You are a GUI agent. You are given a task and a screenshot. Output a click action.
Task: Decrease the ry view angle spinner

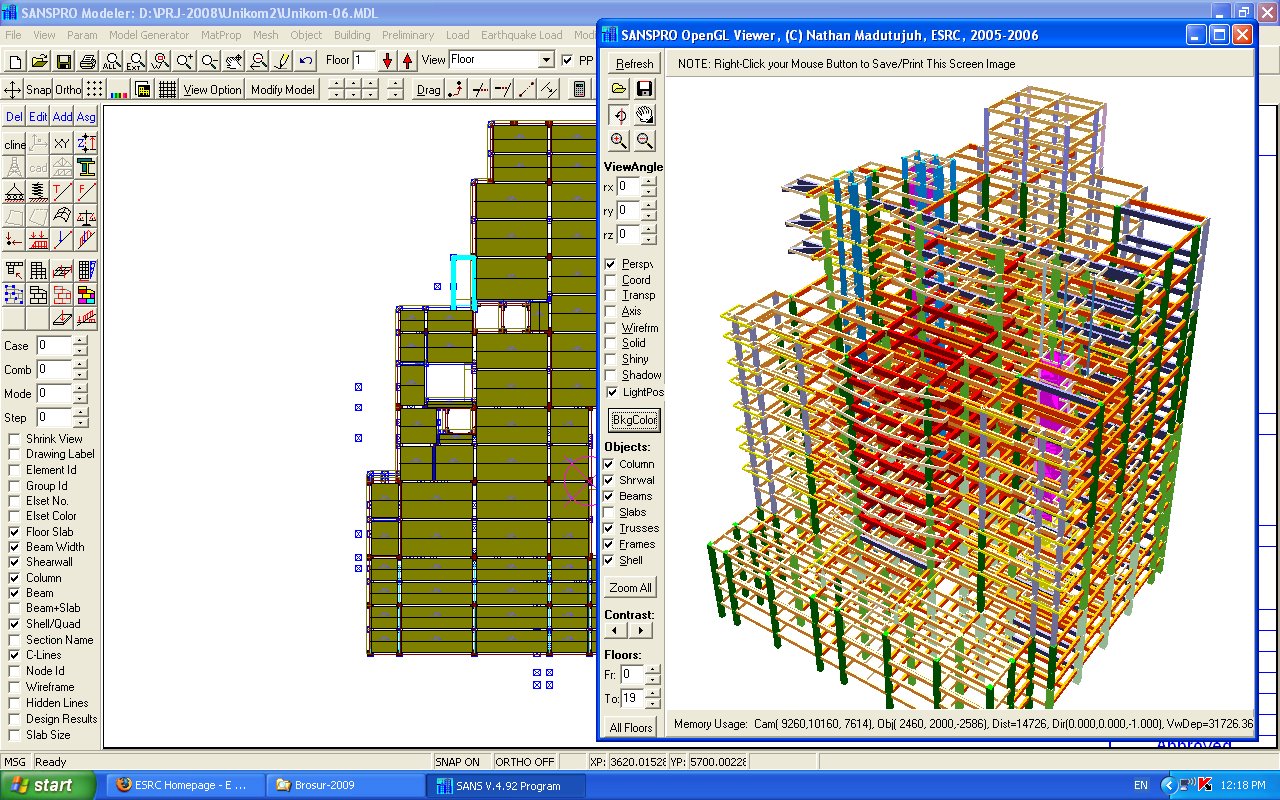(649, 216)
